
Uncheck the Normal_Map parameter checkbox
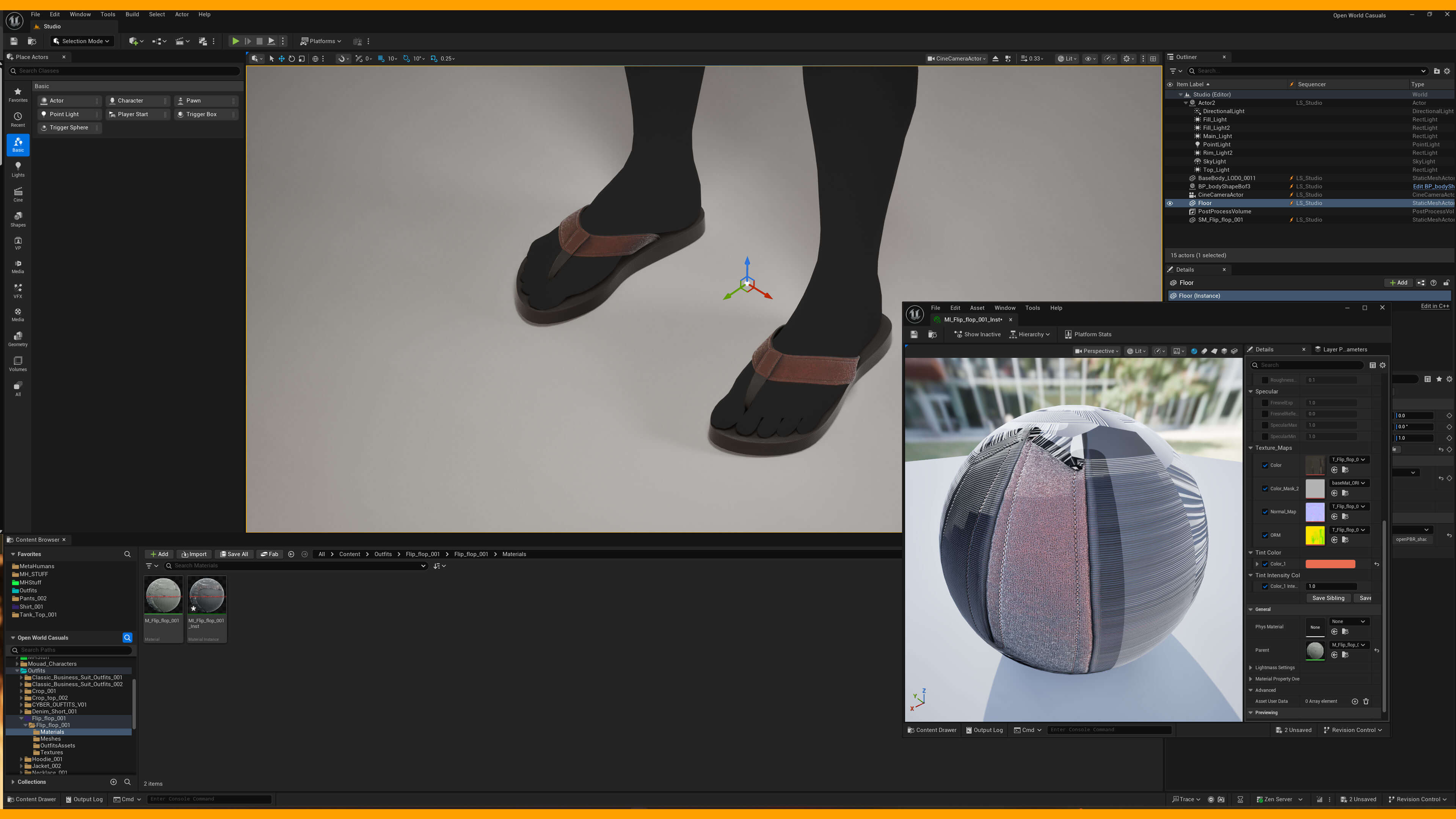tap(1265, 511)
